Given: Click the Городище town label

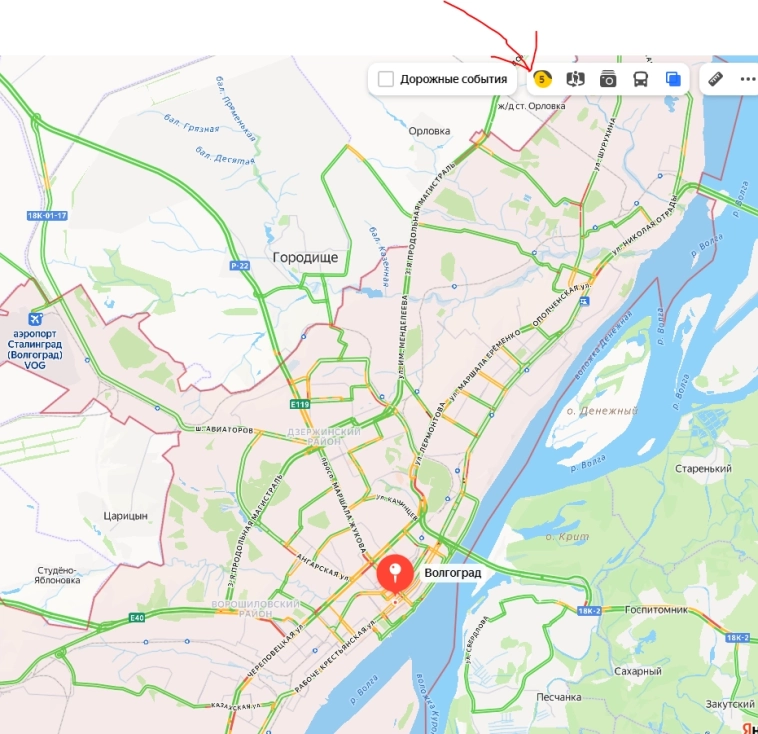Looking at the screenshot, I should pos(305,257).
